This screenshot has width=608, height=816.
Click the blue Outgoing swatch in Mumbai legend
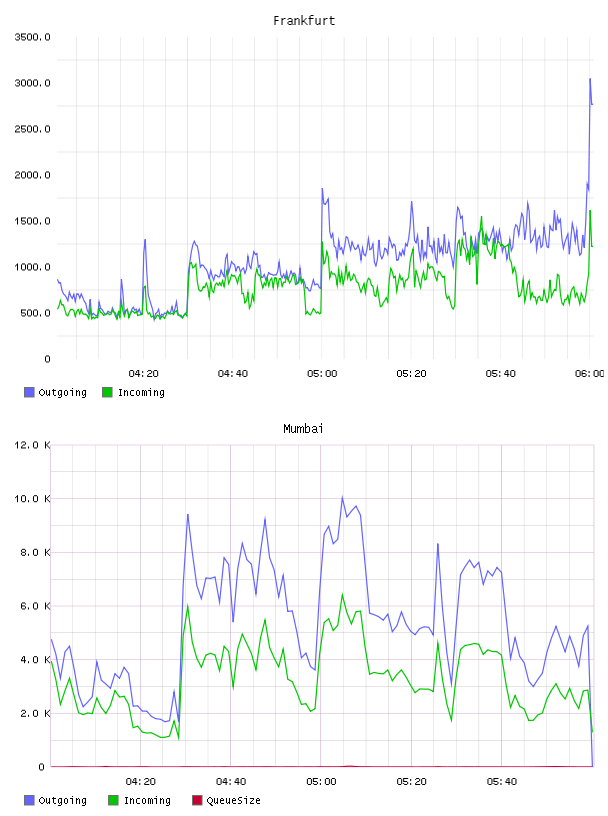click(x=29, y=800)
